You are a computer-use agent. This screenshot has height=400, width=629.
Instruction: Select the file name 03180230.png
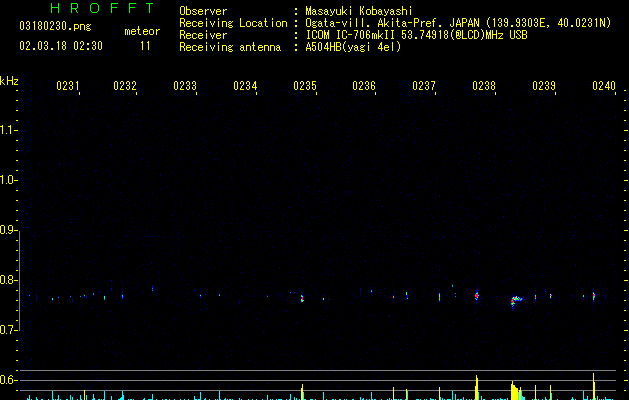coord(55,26)
